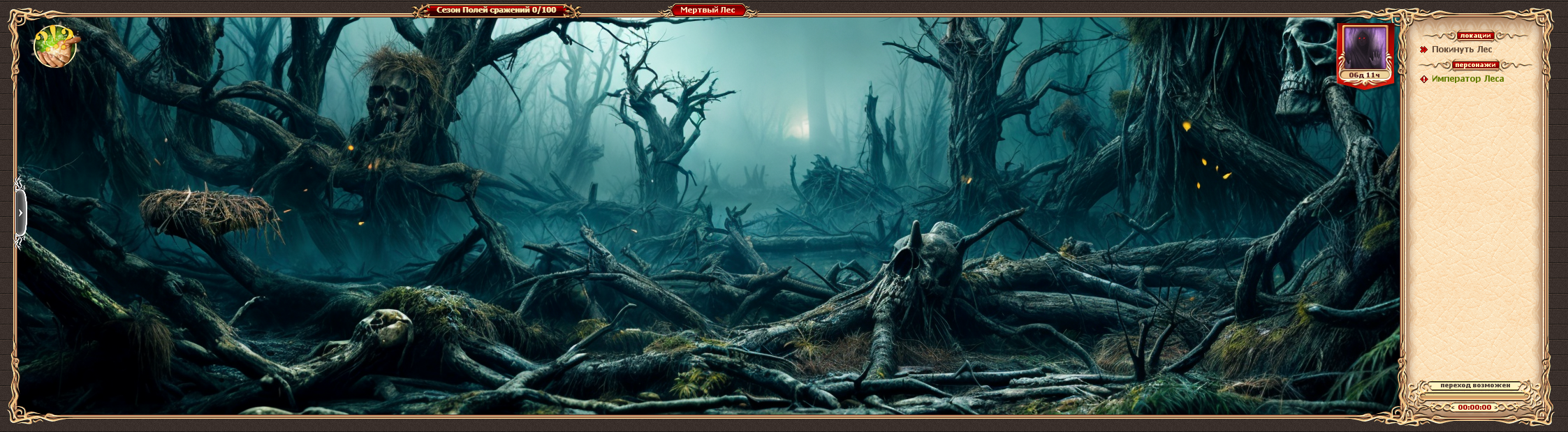Image resolution: width=1568 pixels, height=432 pixels.
Task: Open the Сезон Полей сражений 0/100 banner
Action: pyautogui.click(x=496, y=10)
